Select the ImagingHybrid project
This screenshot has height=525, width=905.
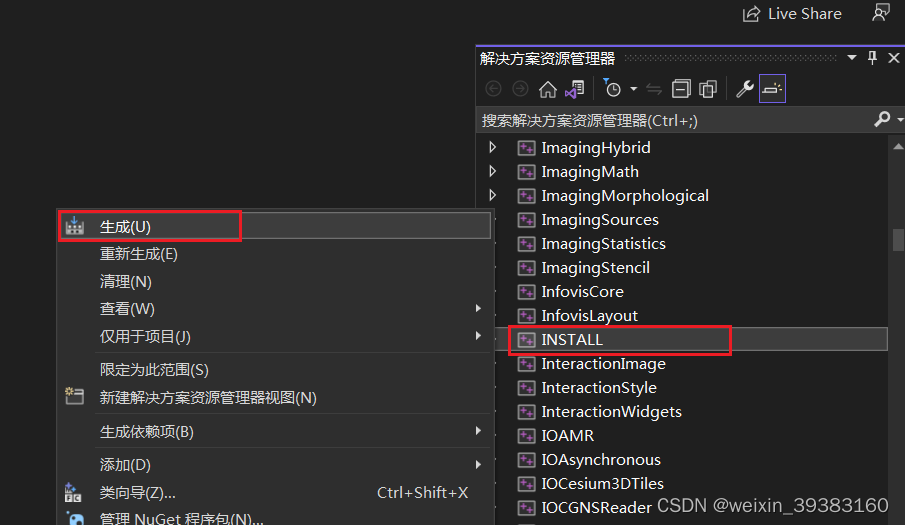pos(596,148)
